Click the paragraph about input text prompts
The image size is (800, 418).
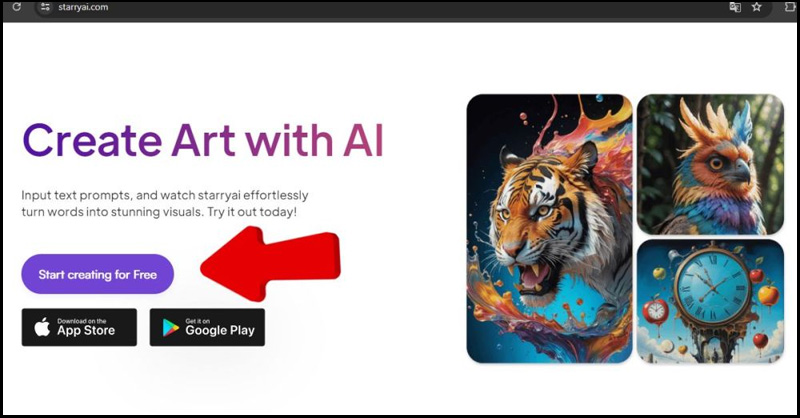point(165,204)
